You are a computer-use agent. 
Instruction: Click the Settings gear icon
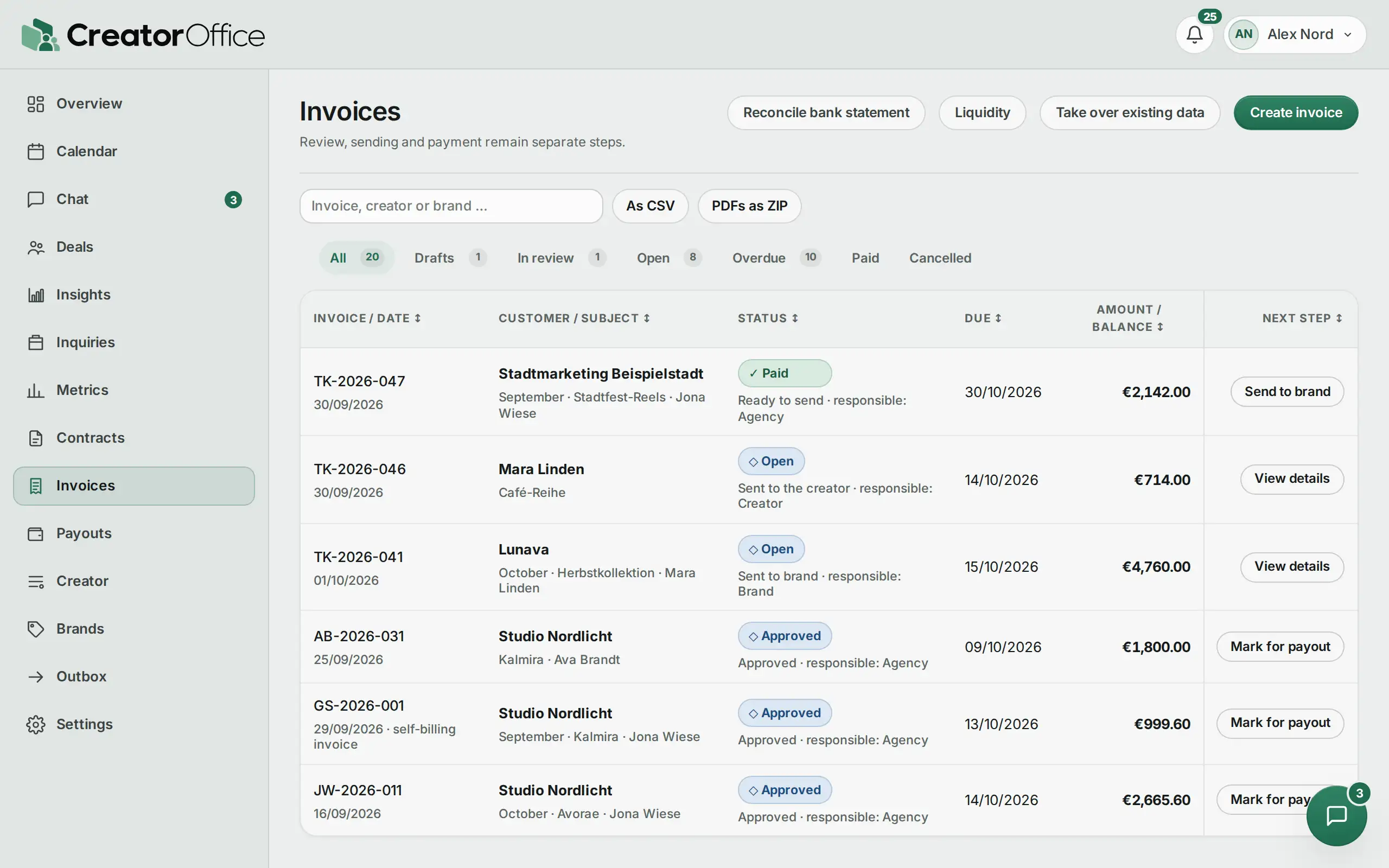click(x=36, y=724)
